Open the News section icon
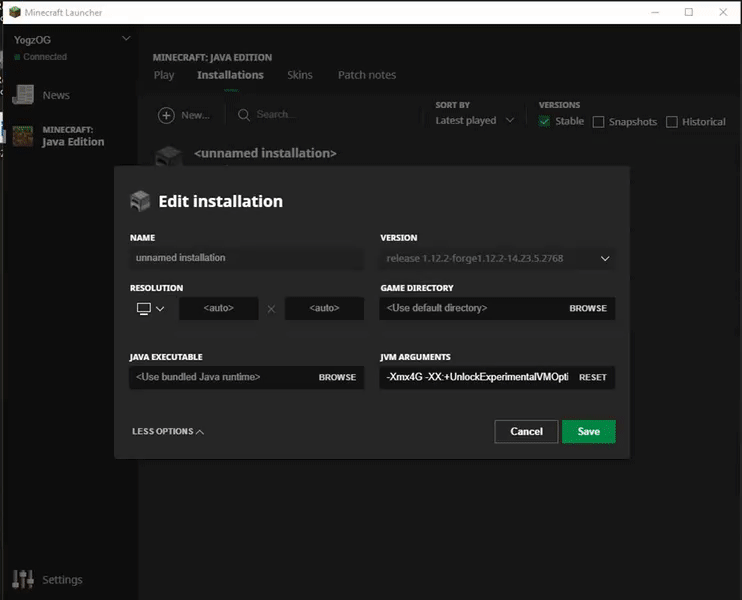 coord(23,95)
